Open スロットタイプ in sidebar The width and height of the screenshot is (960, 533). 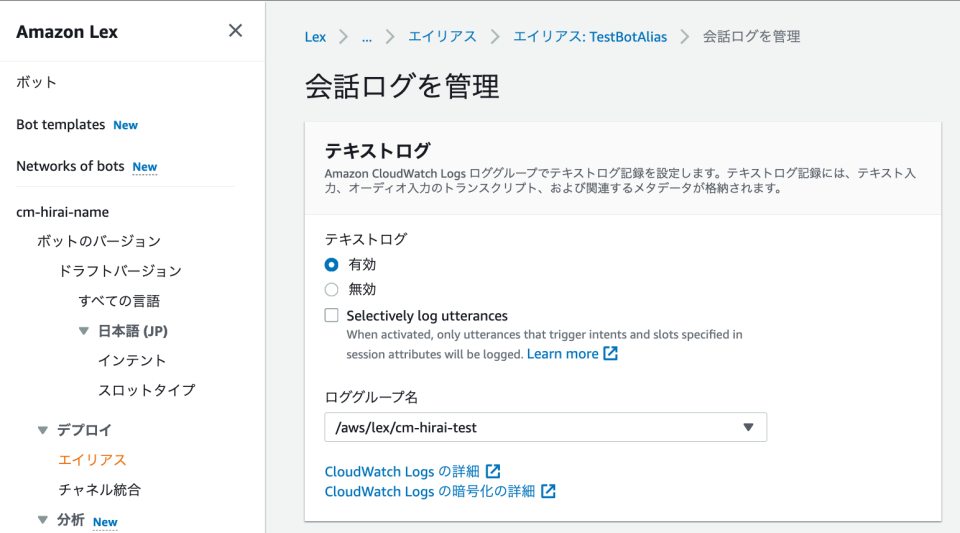147,390
